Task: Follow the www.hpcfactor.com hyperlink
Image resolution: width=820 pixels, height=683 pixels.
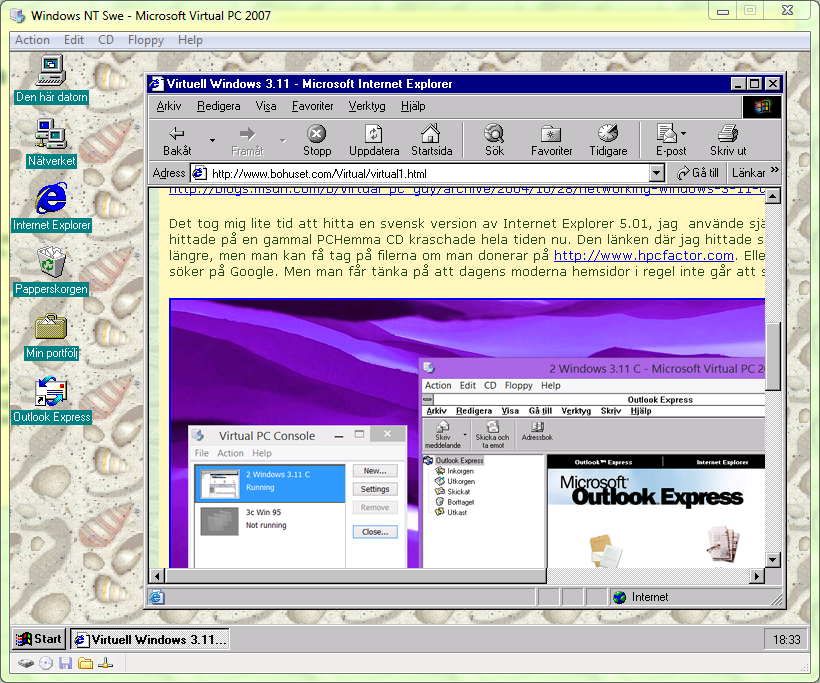Action: 644,255
